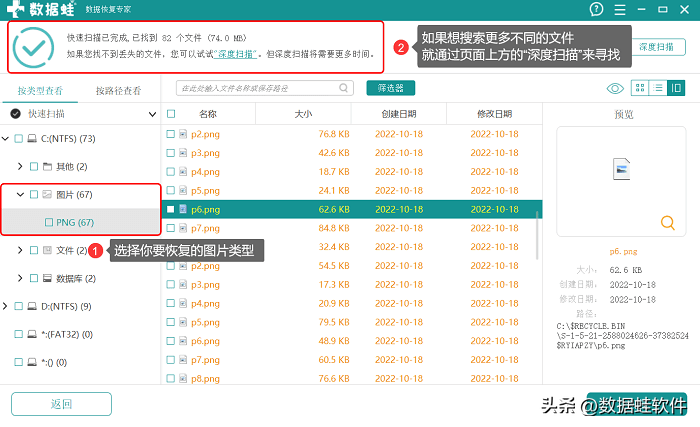Switch to list view layout

(658, 88)
